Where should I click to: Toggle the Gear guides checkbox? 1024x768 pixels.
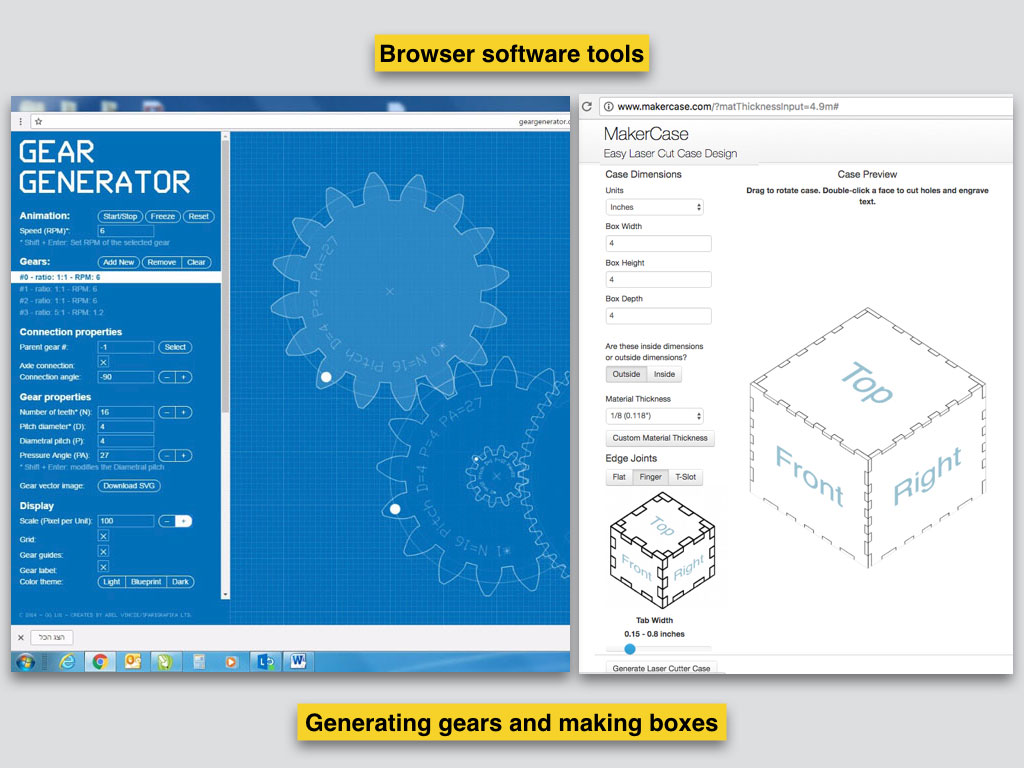103,552
